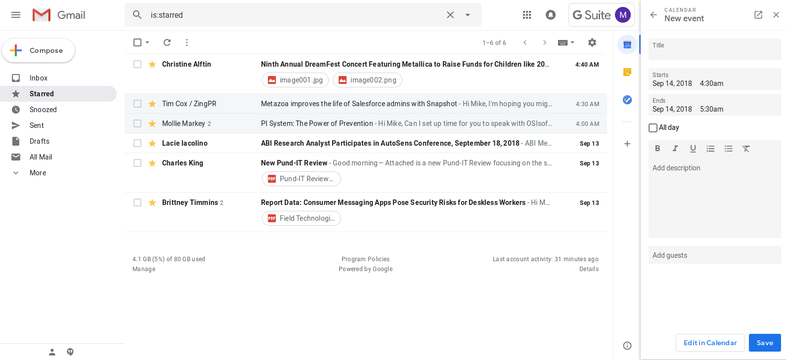Unstar the Mollie Markey email

coord(152,123)
